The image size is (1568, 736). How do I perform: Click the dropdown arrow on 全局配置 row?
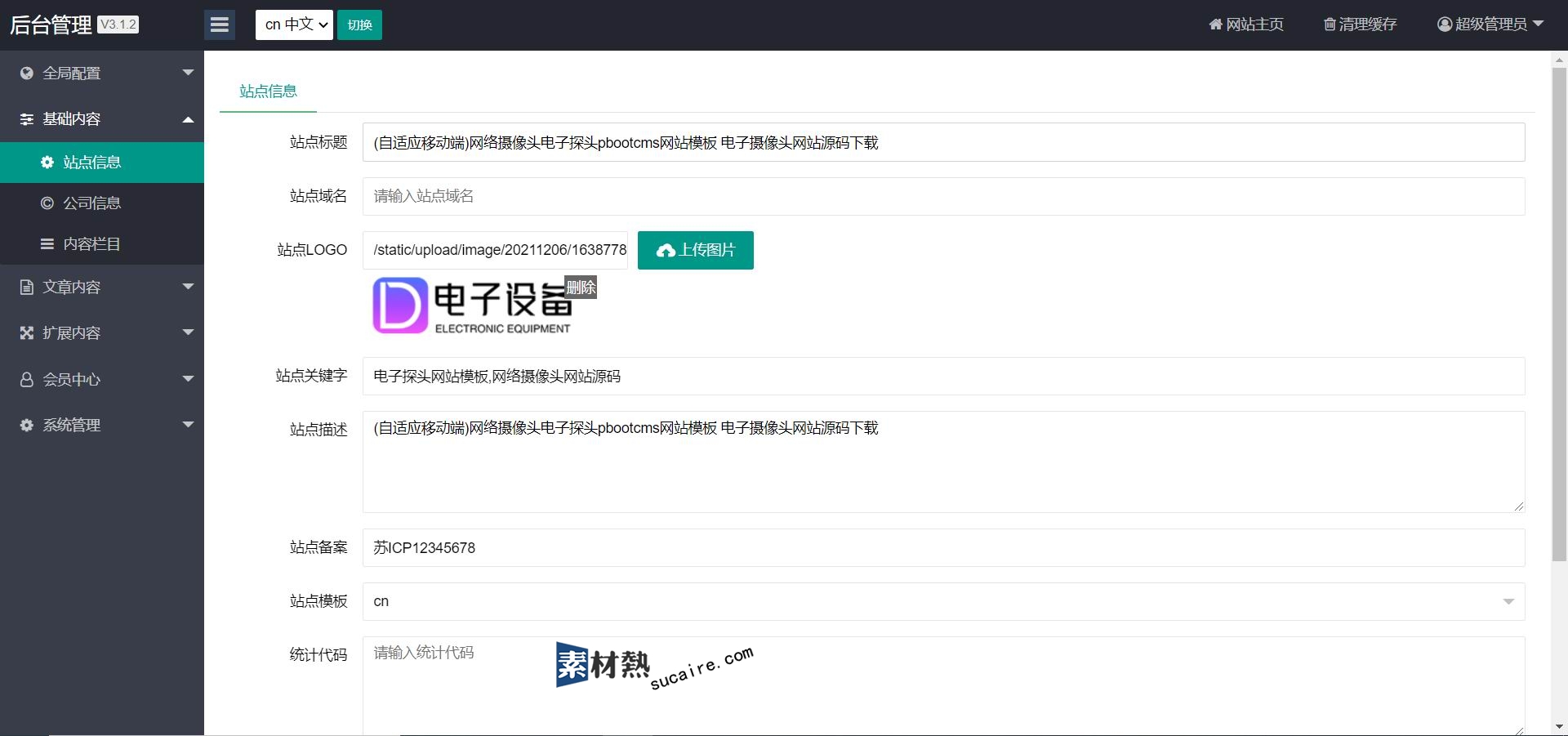(x=188, y=73)
